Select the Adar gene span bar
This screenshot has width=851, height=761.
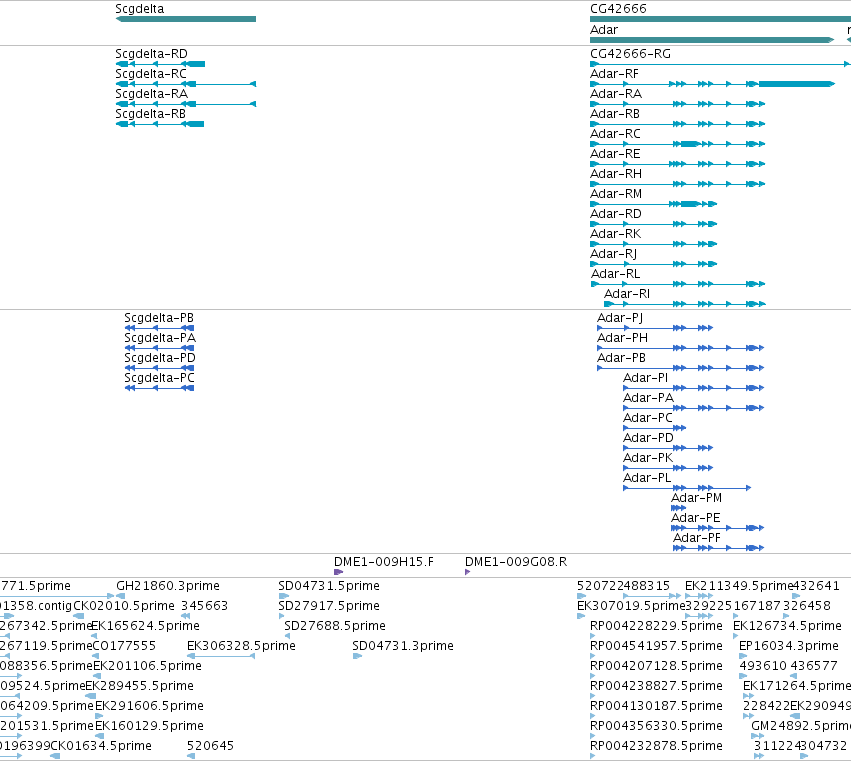point(712,40)
